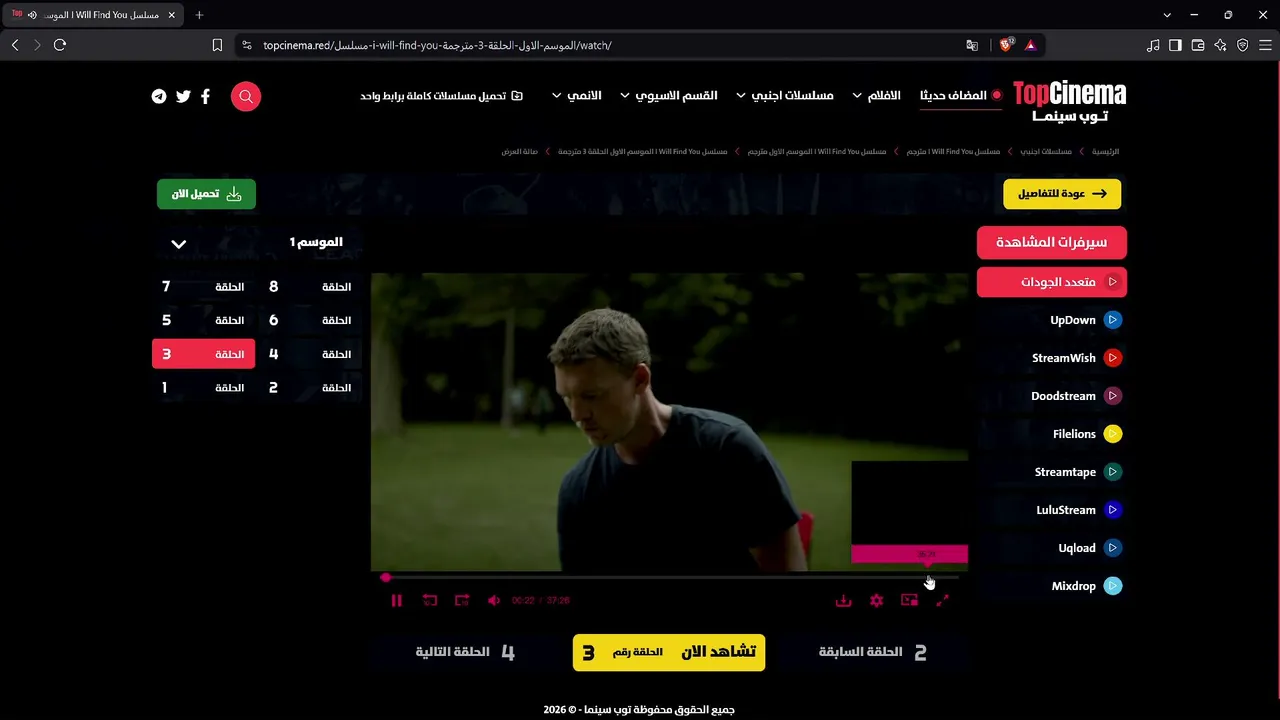Bookmark this page with the bookmark icon
Viewport: 1280px width, 720px height.
coord(217,45)
